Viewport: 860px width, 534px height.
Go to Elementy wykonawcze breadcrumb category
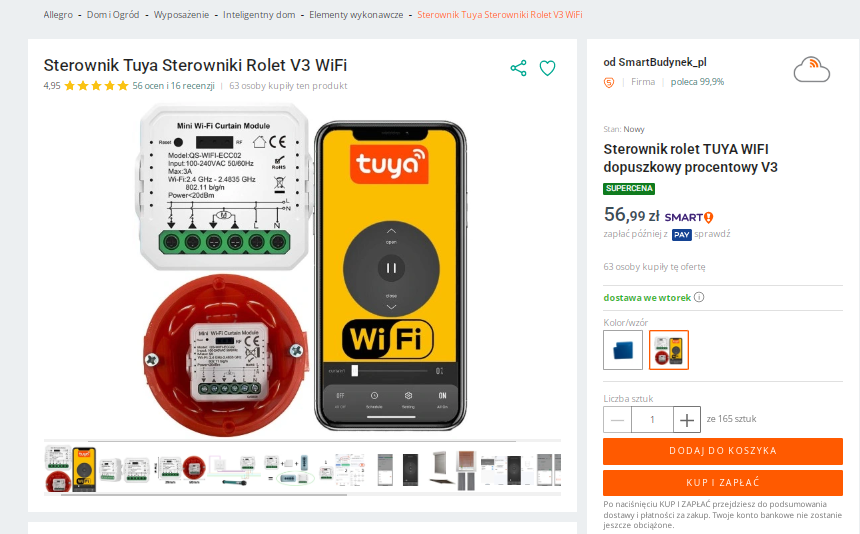click(356, 15)
